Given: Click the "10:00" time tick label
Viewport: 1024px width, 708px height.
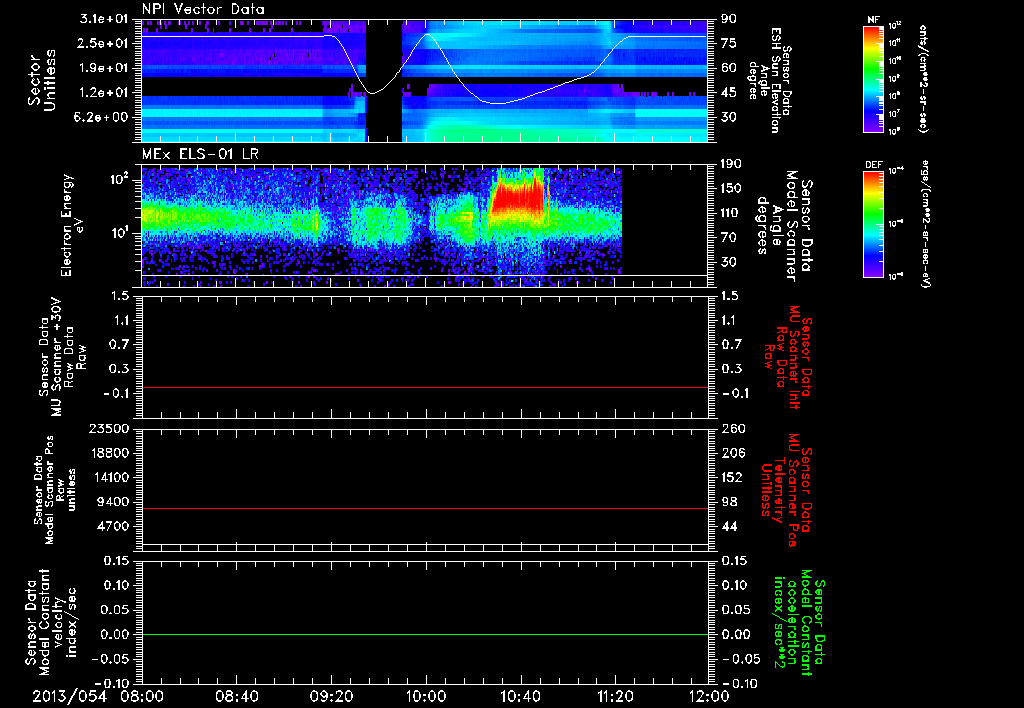Looking at the screenshot, I should pyautogui.click(x=426, y=696).
